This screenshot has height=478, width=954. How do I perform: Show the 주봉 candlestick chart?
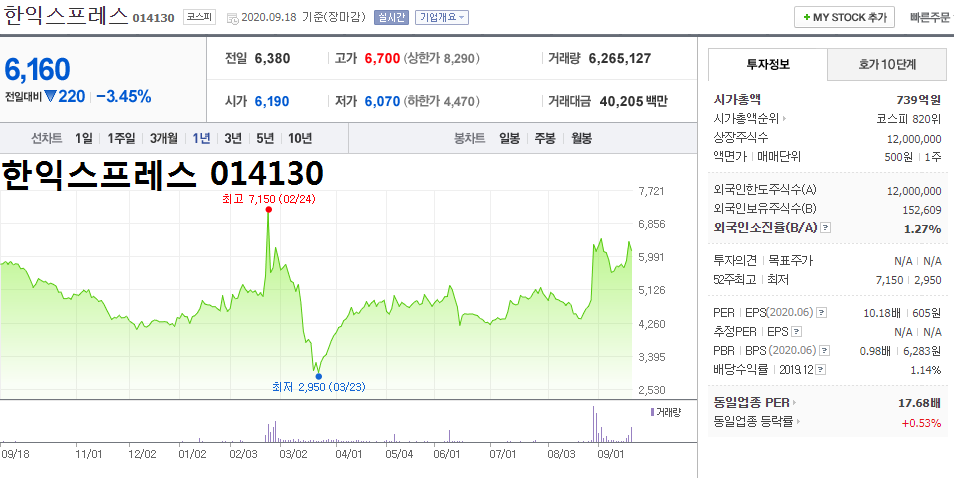[545, 139]
